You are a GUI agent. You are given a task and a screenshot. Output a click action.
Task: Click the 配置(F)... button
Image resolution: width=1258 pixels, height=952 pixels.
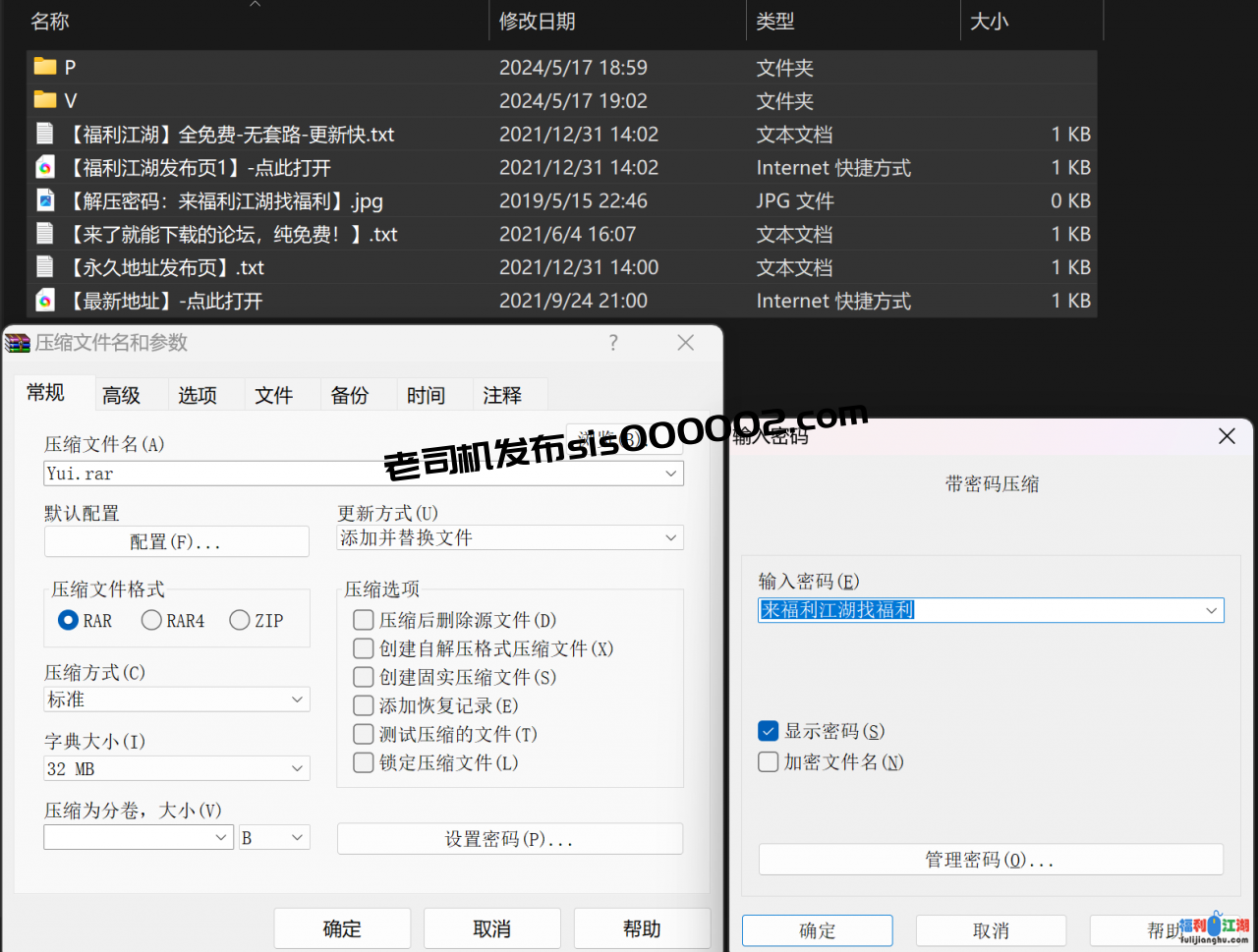[x=177, y=541]
